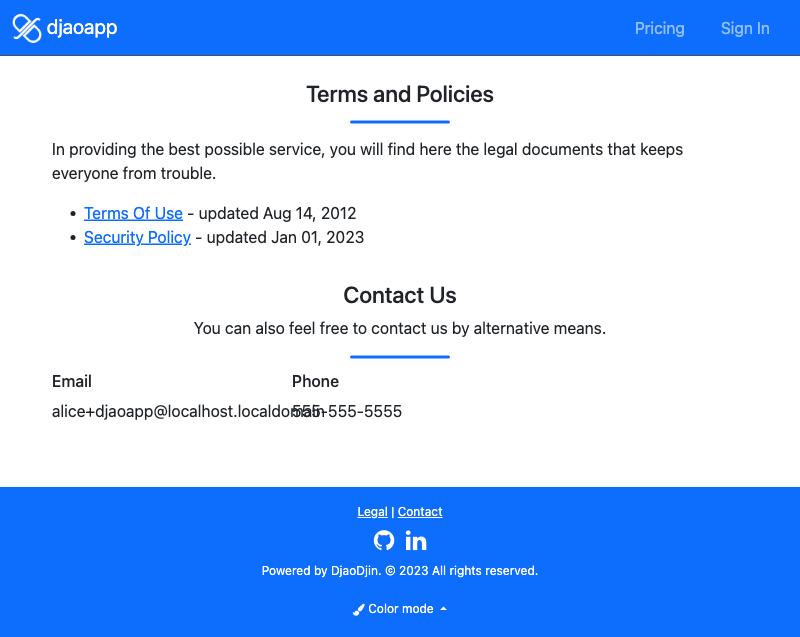800x637 pixels.
Task: Click the Powered by DjaoDjin copyright text
Action: (400, 571)
